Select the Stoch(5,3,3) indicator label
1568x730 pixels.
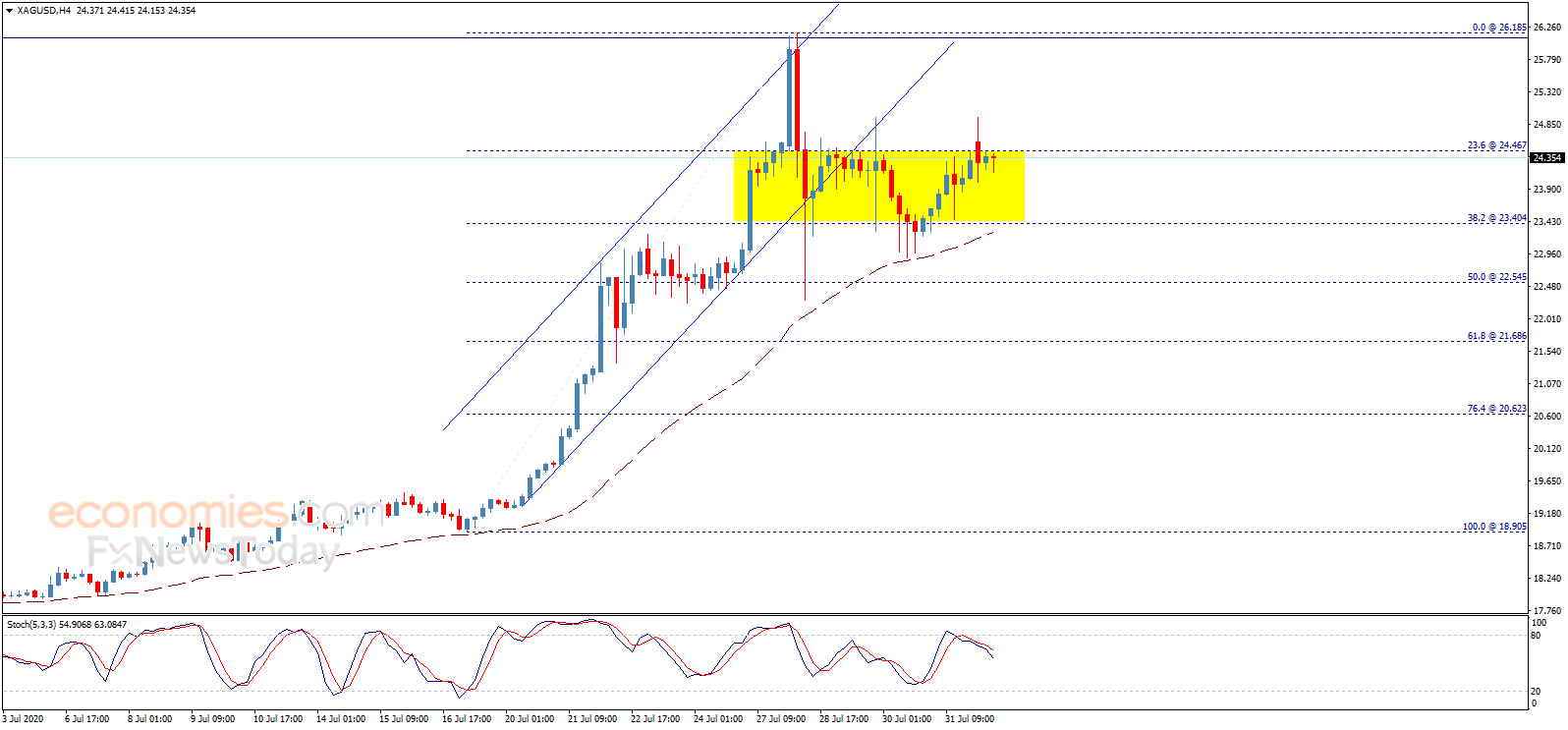point(30,624)
